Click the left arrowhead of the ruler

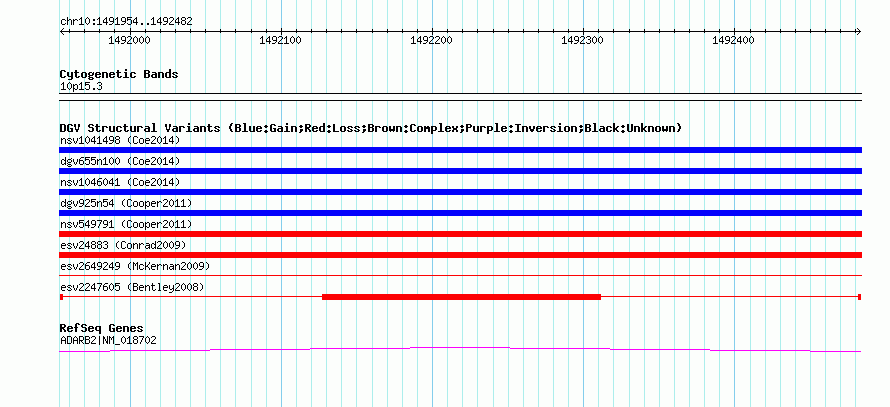coord(62,32)
